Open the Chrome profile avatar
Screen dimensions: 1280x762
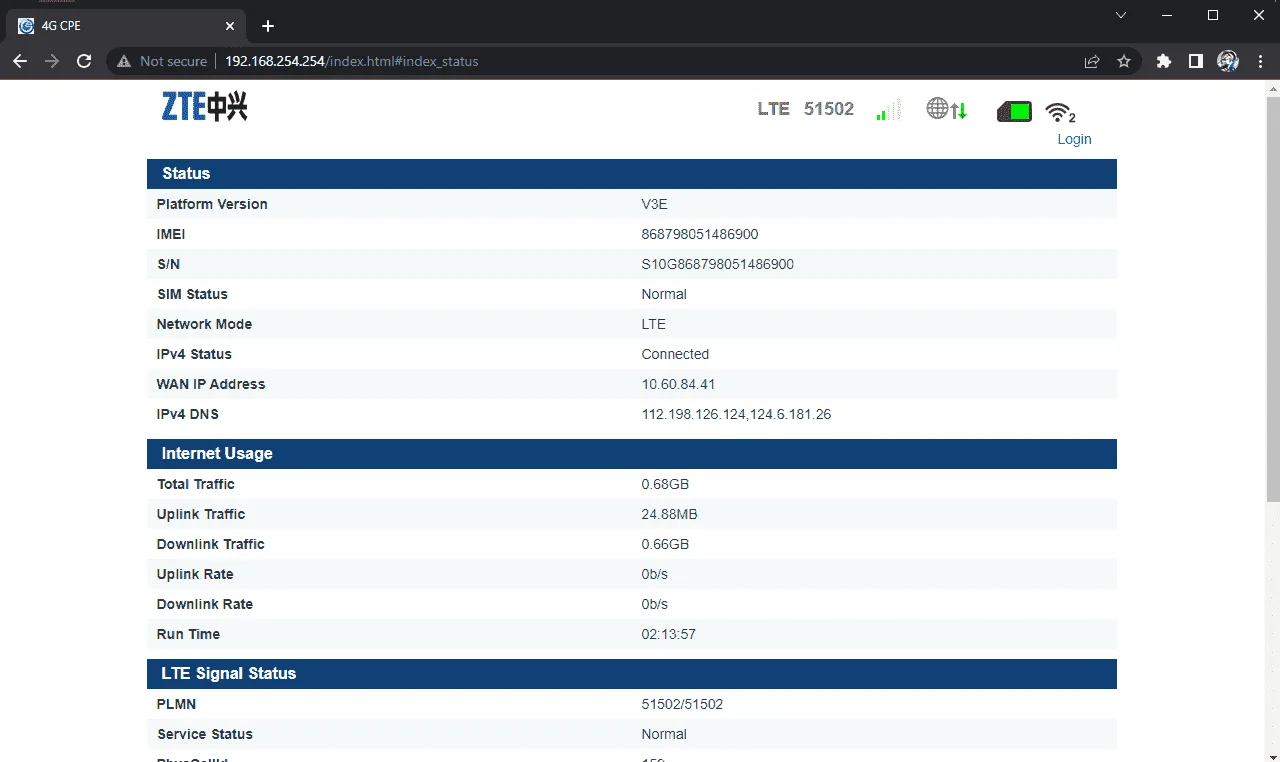1228,61
